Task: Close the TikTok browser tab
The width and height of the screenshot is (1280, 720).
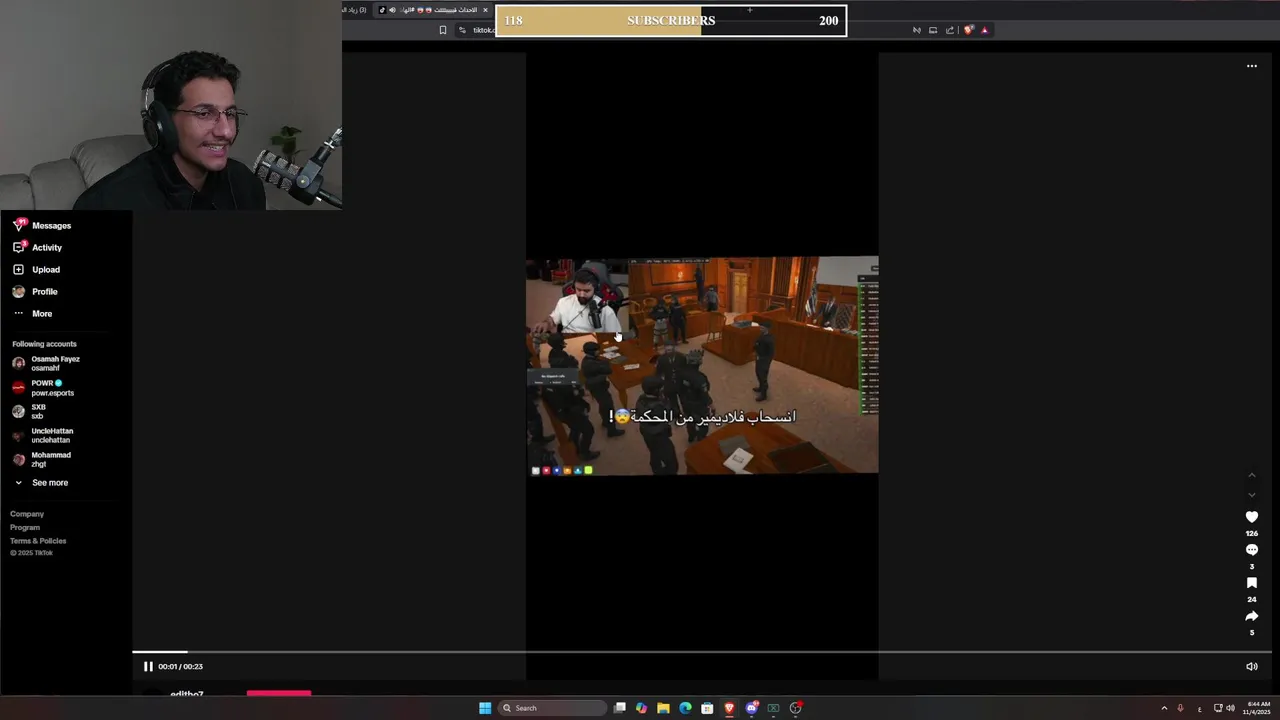Action: [x=485, y=10]
